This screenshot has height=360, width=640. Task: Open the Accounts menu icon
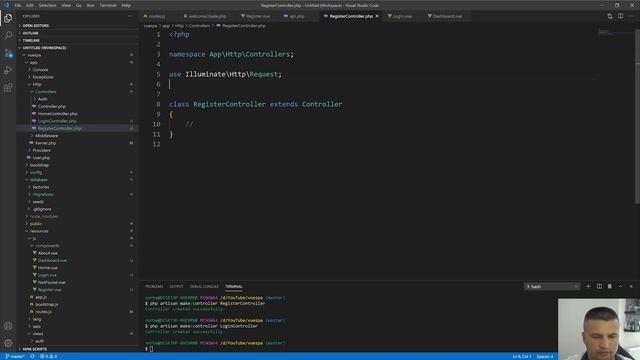(x=8, y=326)
